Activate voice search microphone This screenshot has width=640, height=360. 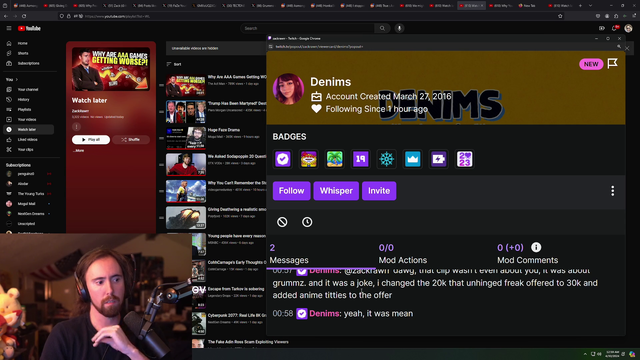point(399,28)
